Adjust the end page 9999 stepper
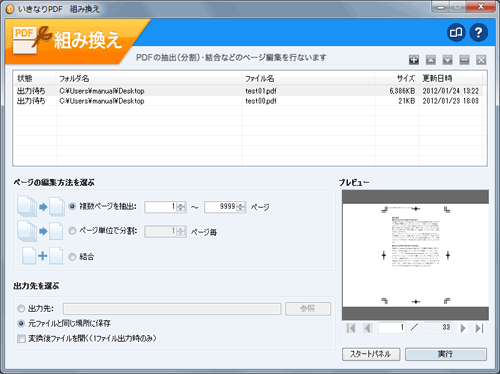This screenshot has width=500, height=374. click(x=241, y=207)
